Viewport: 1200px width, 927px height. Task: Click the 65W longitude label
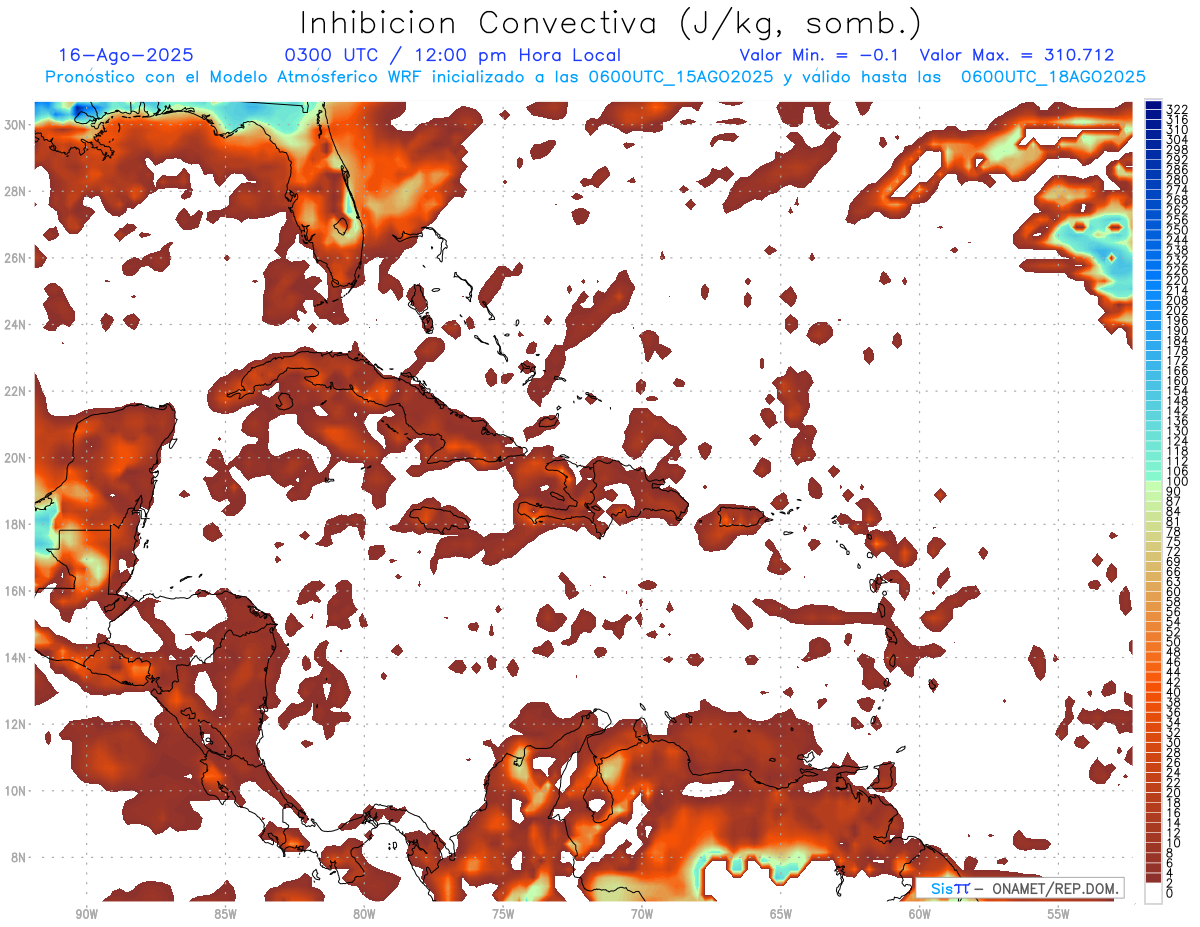tap(781, 914)
